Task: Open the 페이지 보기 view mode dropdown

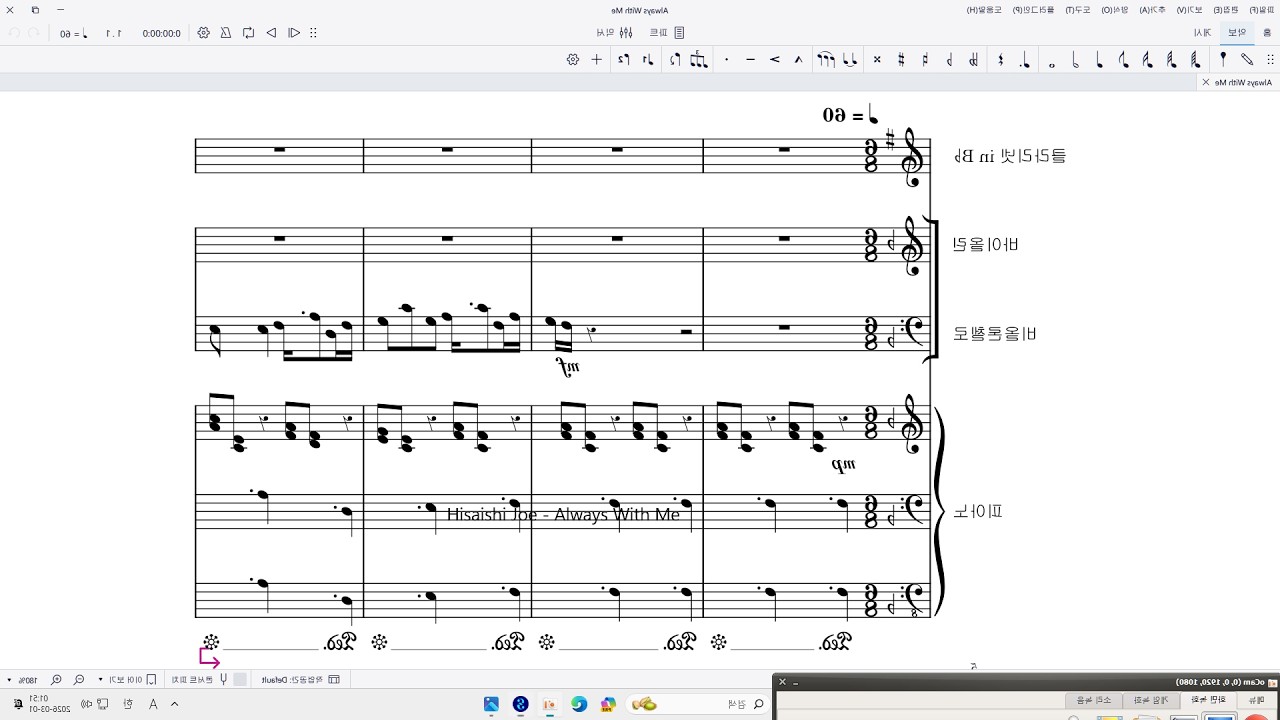Action: (x=127, y=679)
